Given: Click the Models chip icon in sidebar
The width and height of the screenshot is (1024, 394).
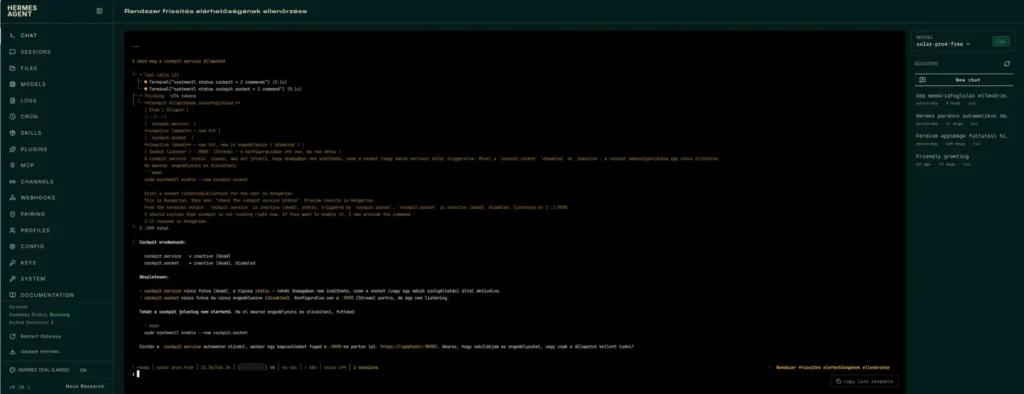Looking at the screenshot, I should tap(12, 84).
